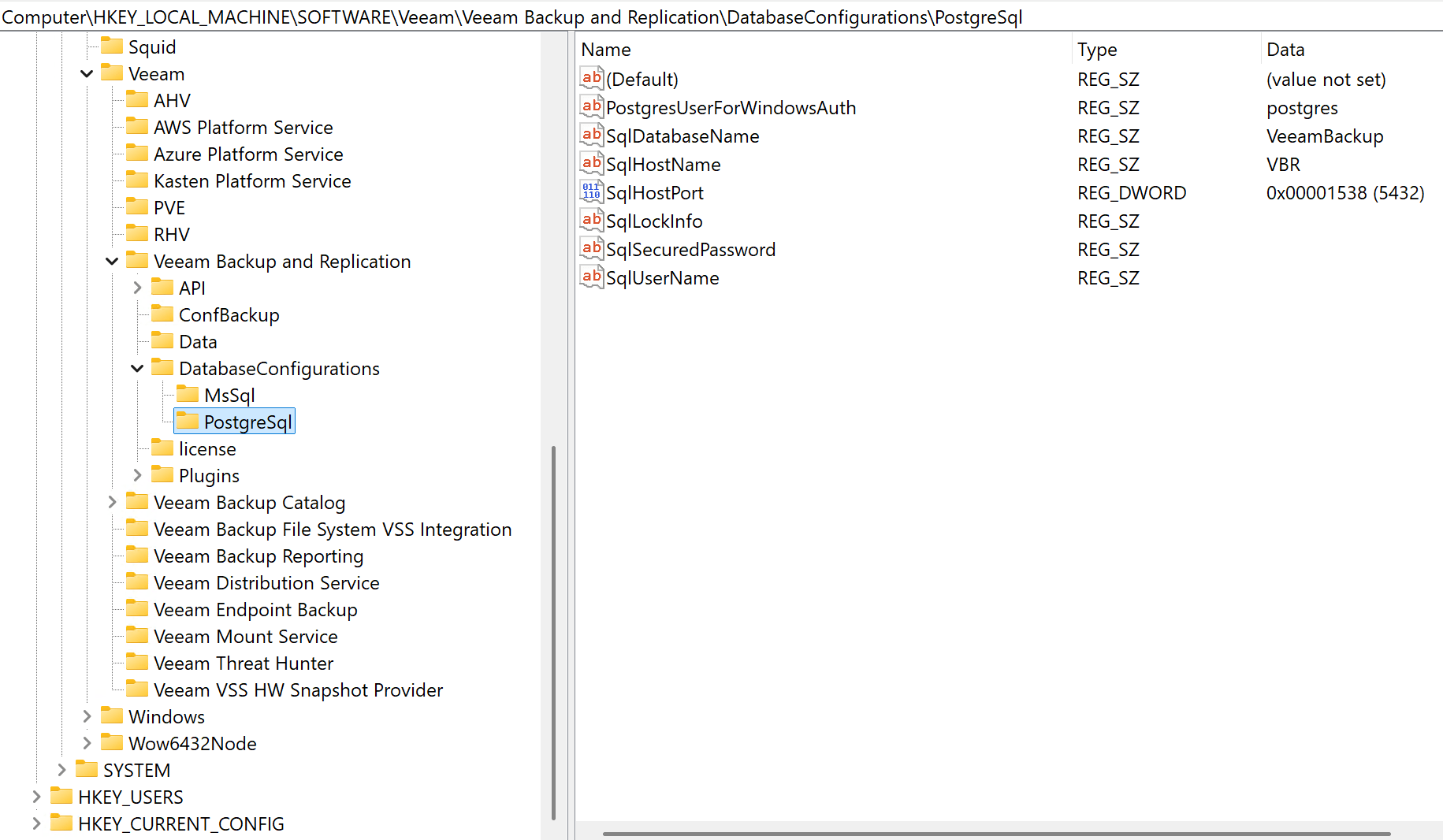
Task: Collapse the Veeam Backup and Replication key
Action: point(112,261)
